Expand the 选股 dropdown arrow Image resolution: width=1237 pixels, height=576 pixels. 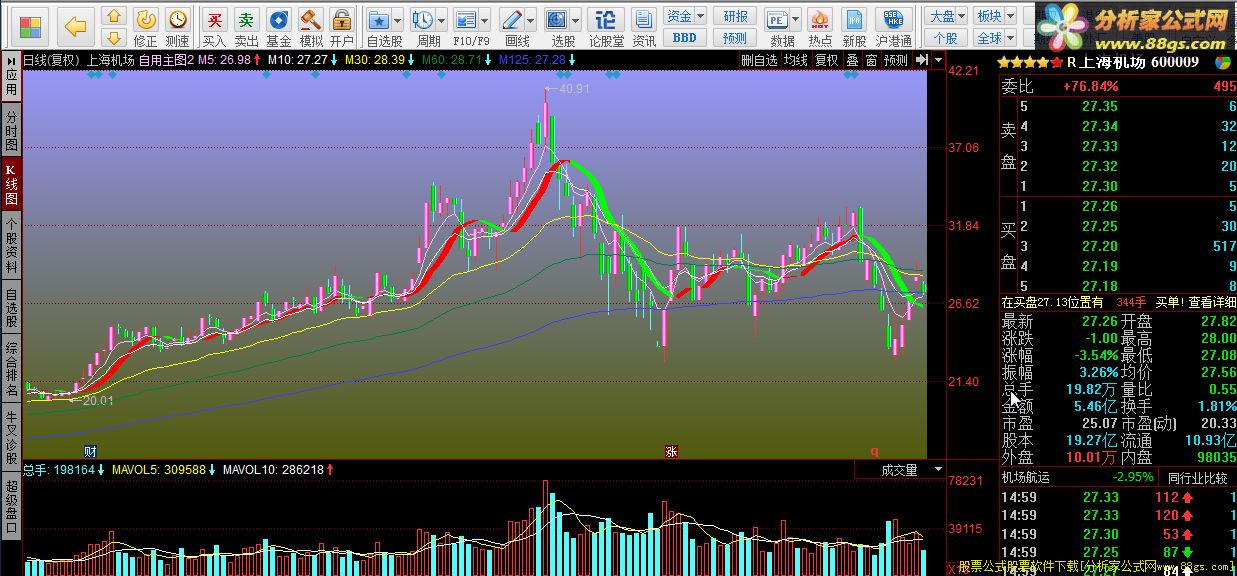tap(577, 20)
